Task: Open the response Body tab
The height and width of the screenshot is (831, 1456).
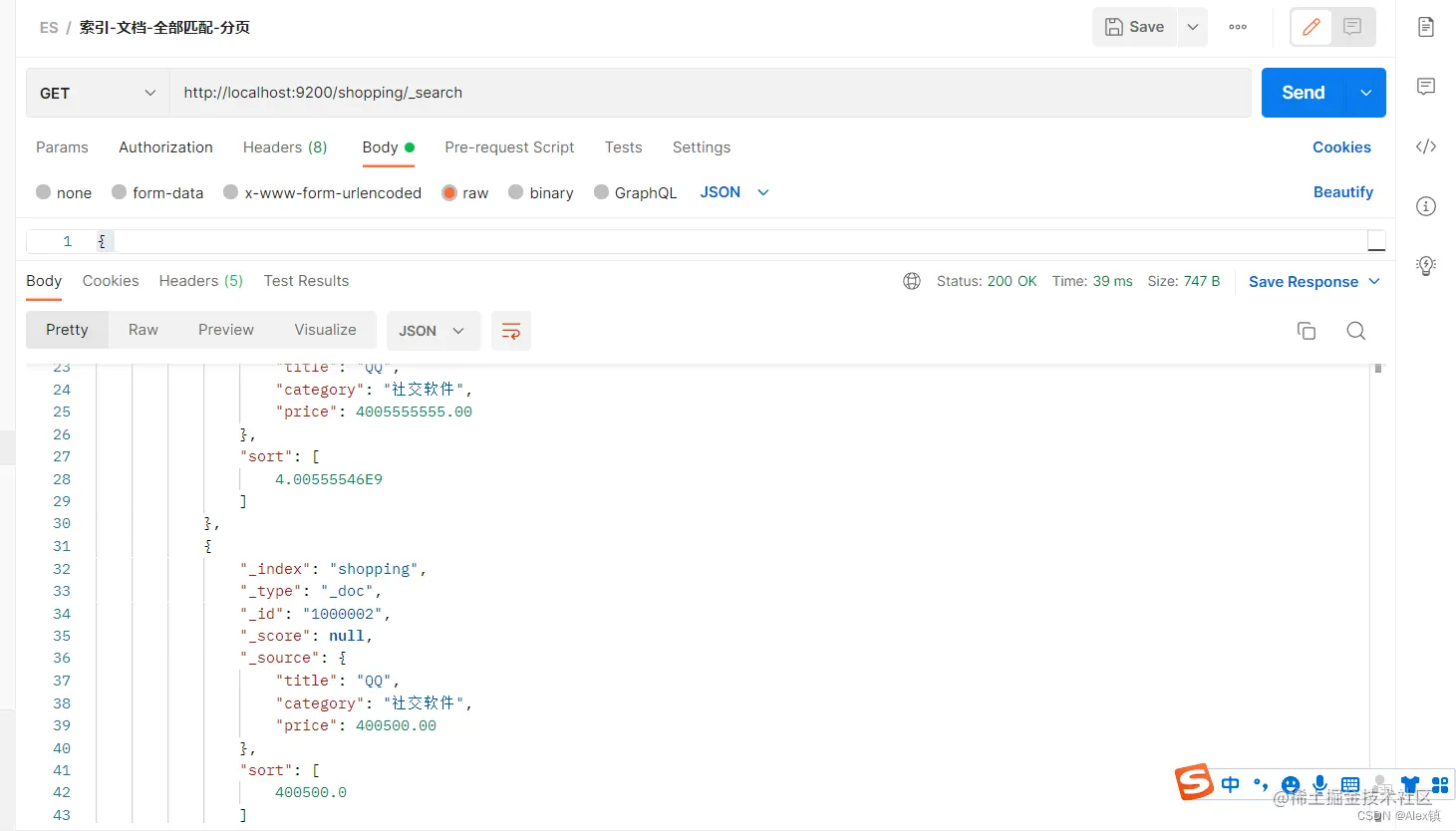Action: tap(44, 281)
